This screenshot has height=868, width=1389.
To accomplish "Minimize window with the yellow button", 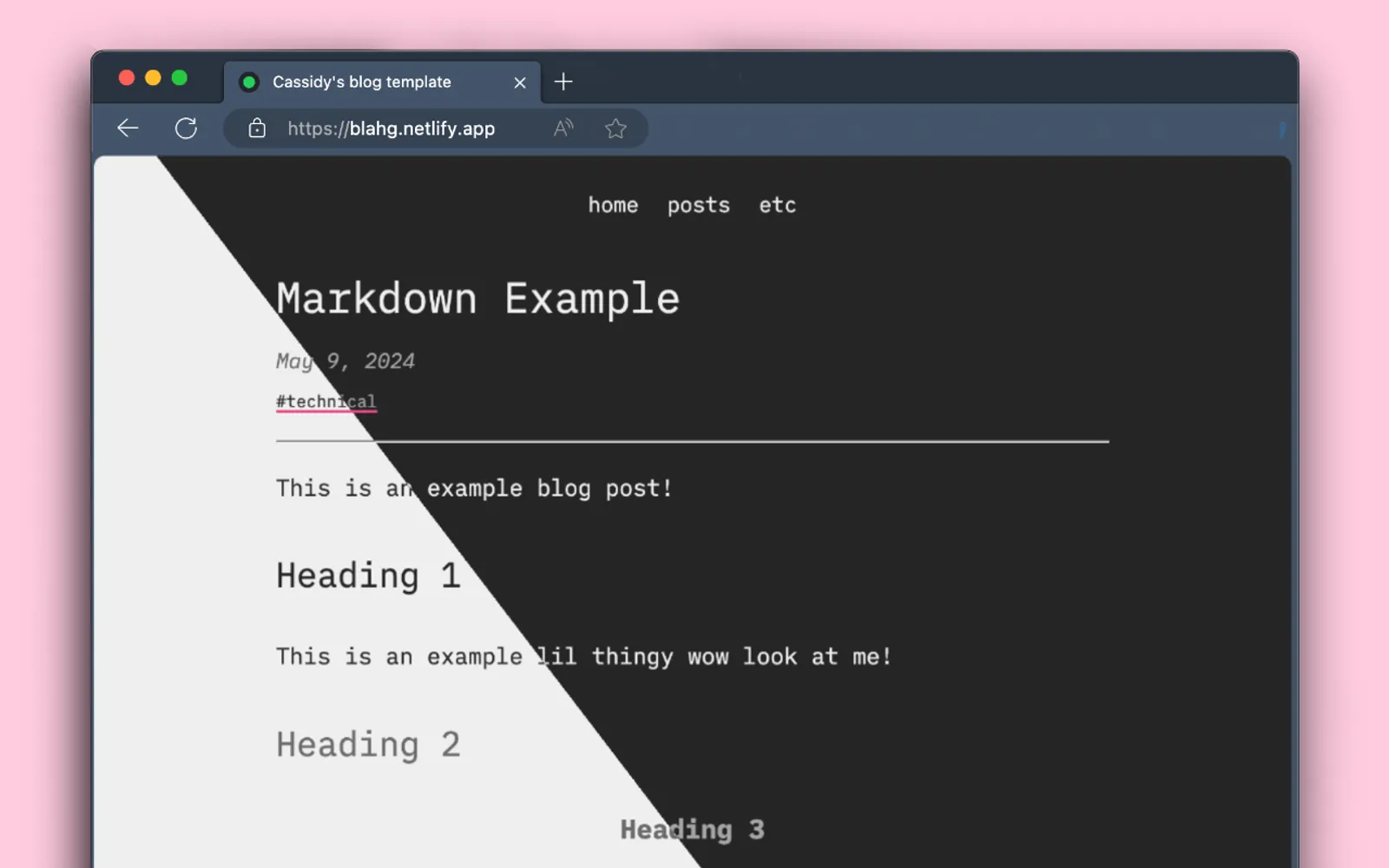I will 153,78.
